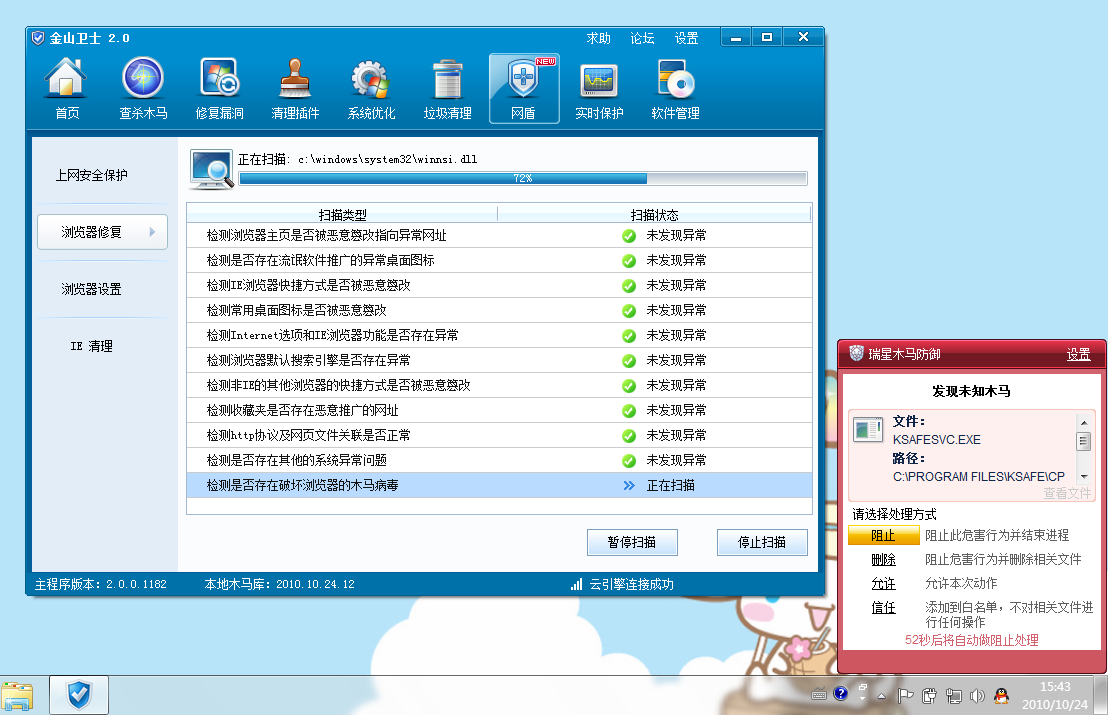Viewport: 1108px width, 715px height.
Task: Open the 论坛 forum link
Action: point(642,38)
